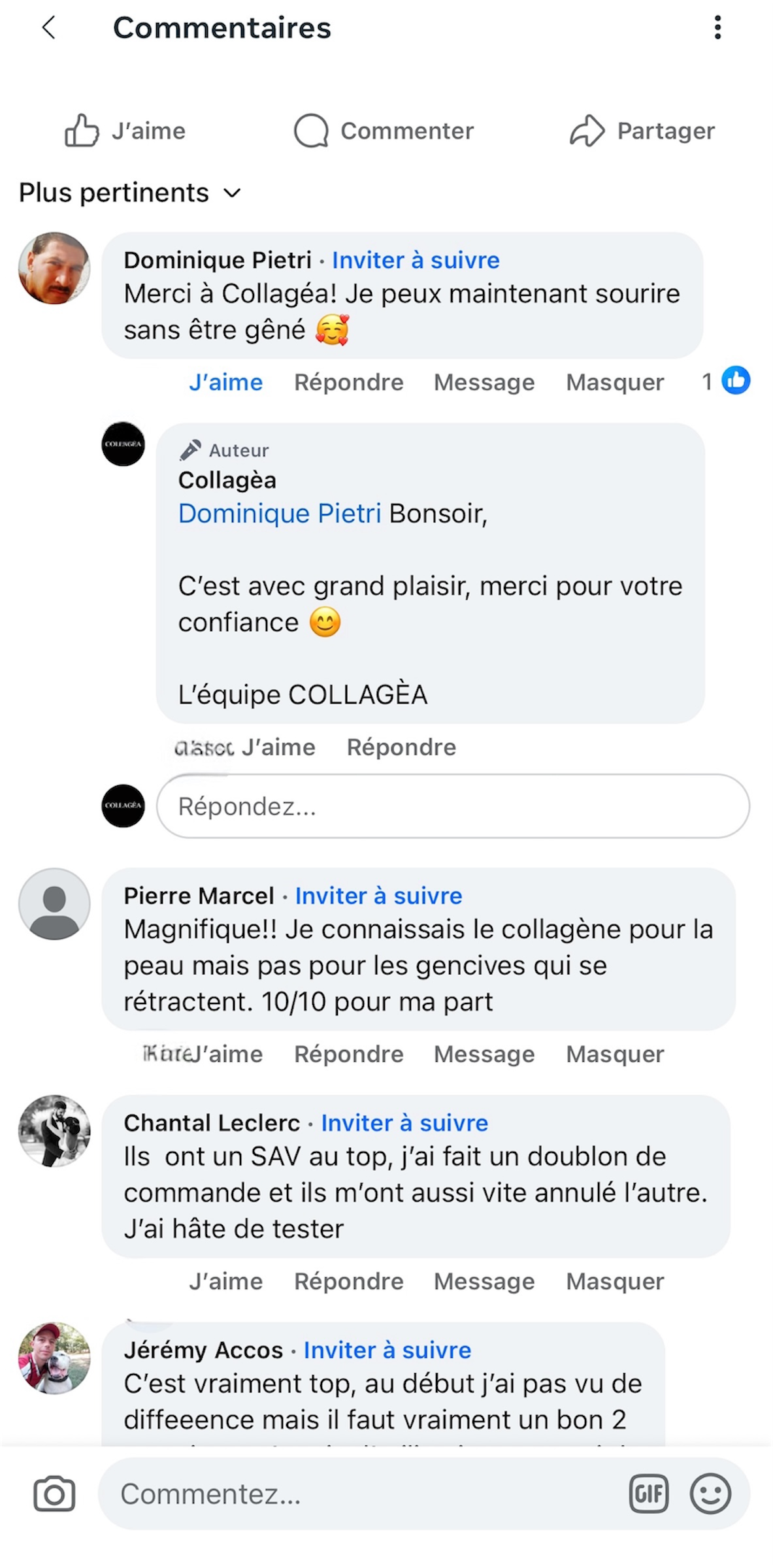
Task: Open the Dominique Pietri mention link
Action: pos(280,514)
